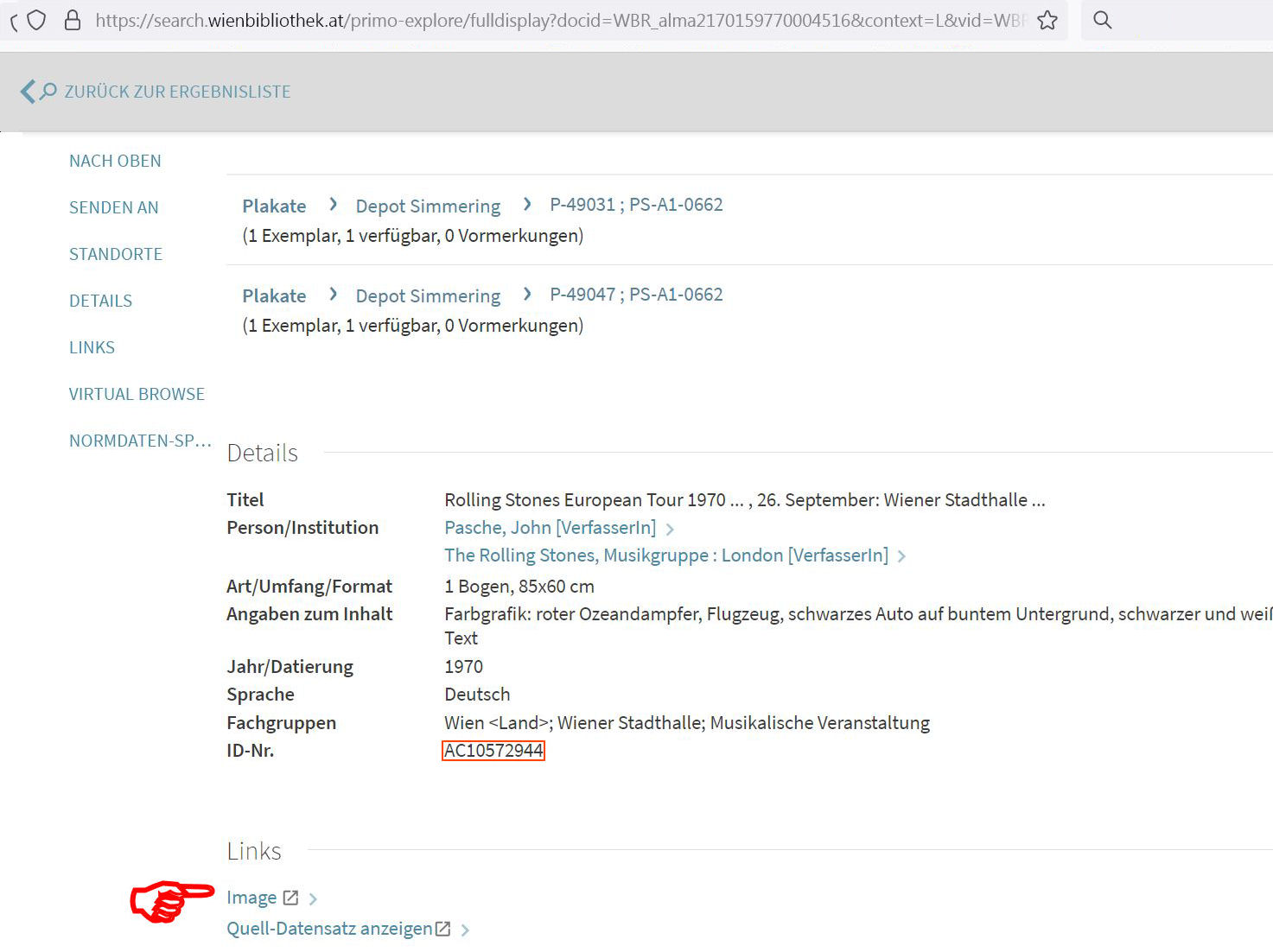Select Senden an in sidebar
This screenshot has width=1273, height=952.
[x=113, y=207]
